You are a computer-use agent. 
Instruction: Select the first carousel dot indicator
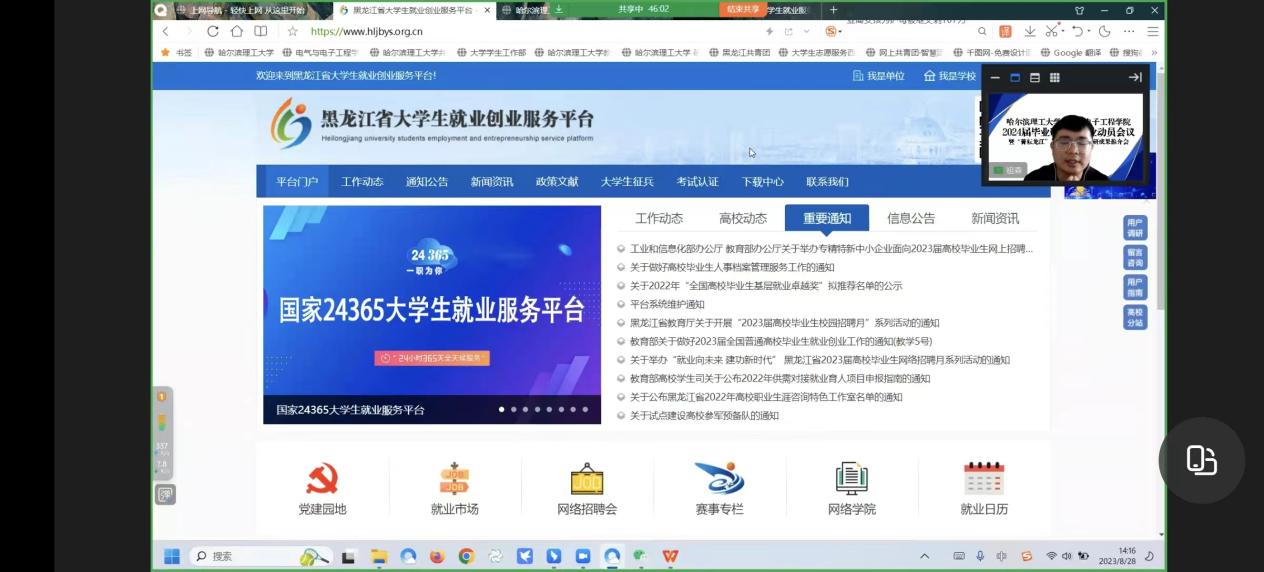[x=501, y=409]
